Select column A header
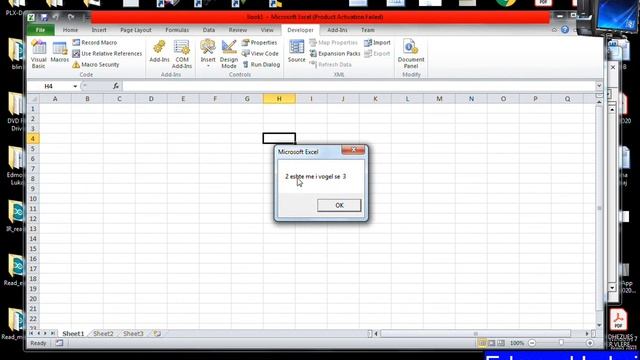The image size is (640, 360). click(55, 99)
